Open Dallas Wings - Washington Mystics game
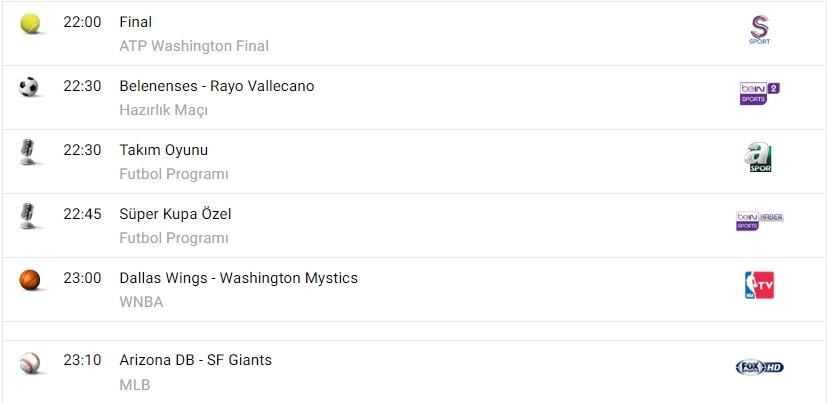The width and height of the screenshot is (827, 403). coord(238,278)
